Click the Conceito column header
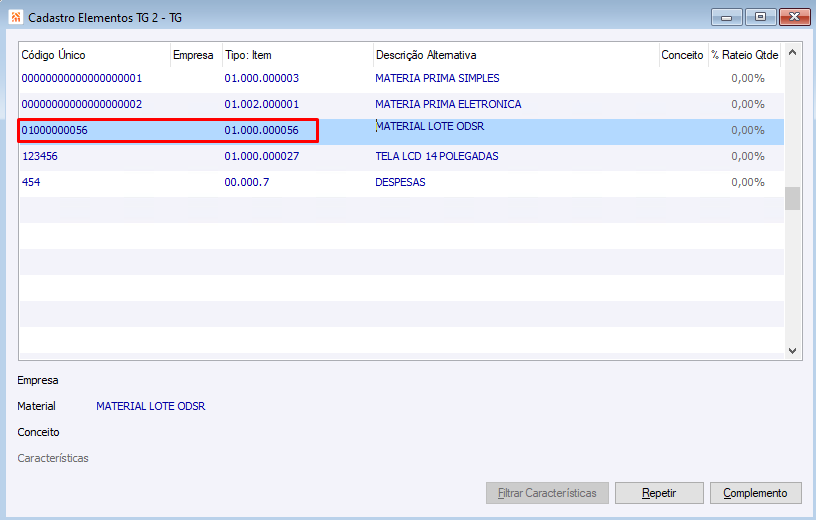816x520 pixels. (x=684, y=55)
